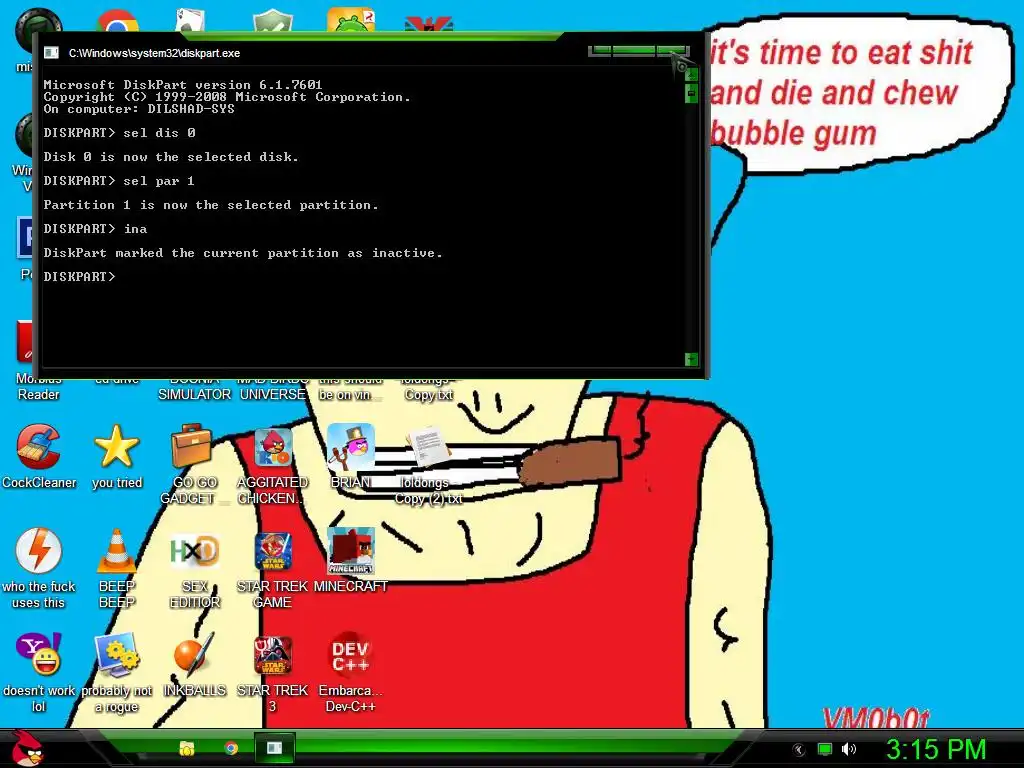This screenshot has width=1024, height=768.
Task: Click the green network tray icon
Action: pyautogui.click(x=825, y=749)
